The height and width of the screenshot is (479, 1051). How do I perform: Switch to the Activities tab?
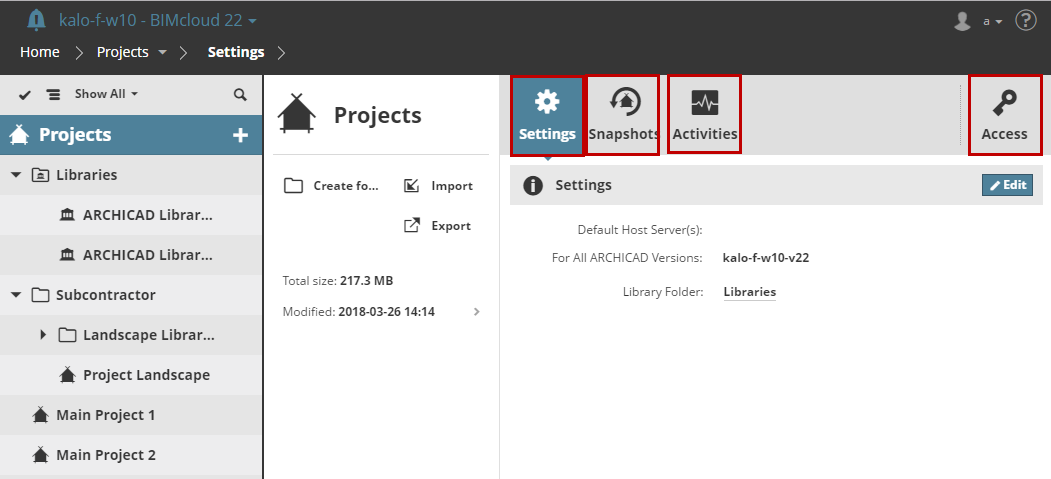(705, 115)
